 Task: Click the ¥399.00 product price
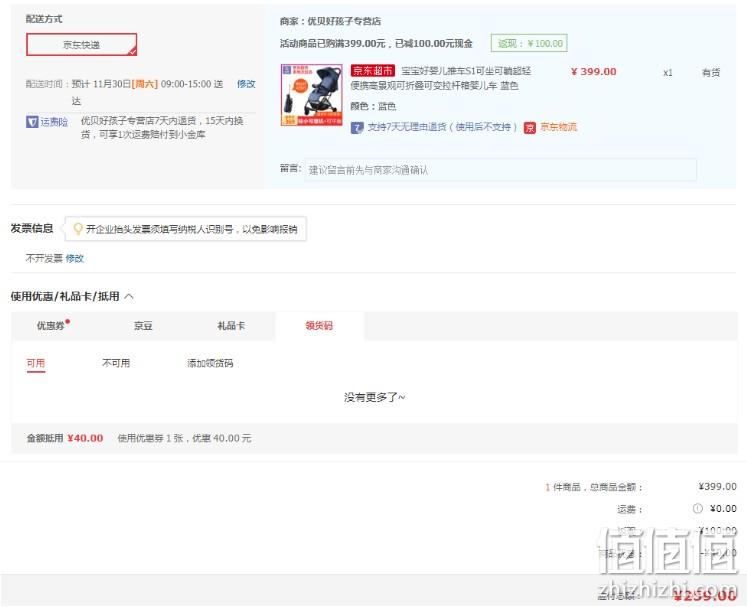[594, 71]
